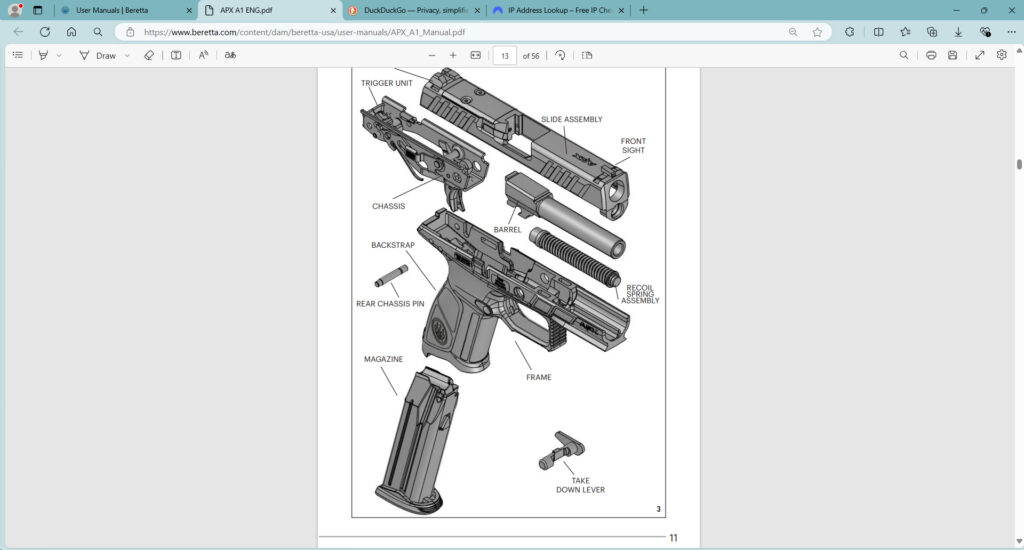The image size is (1024, 550).
Task: Click the zoom indicator in address bar
Action: [793, 32]
